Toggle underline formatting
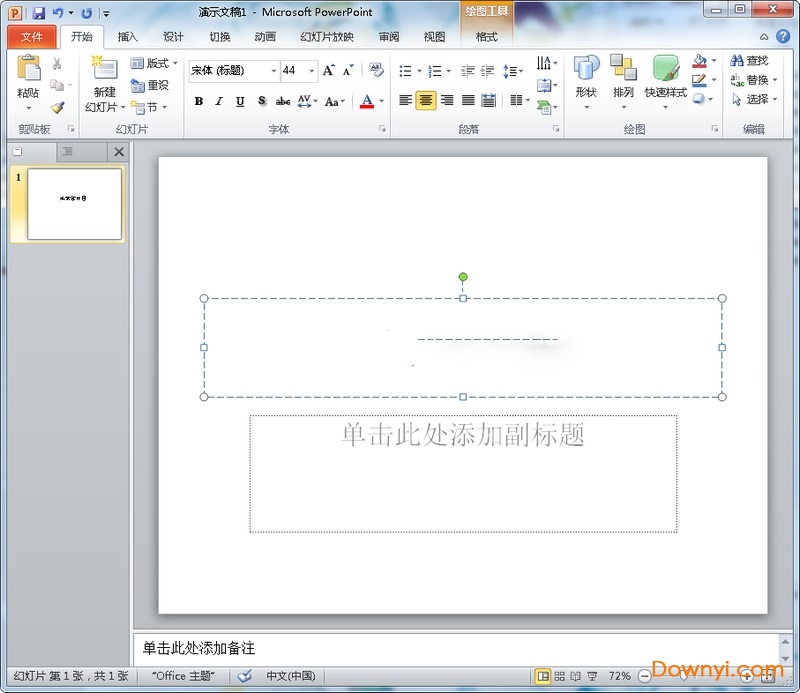 coord(239,101)
